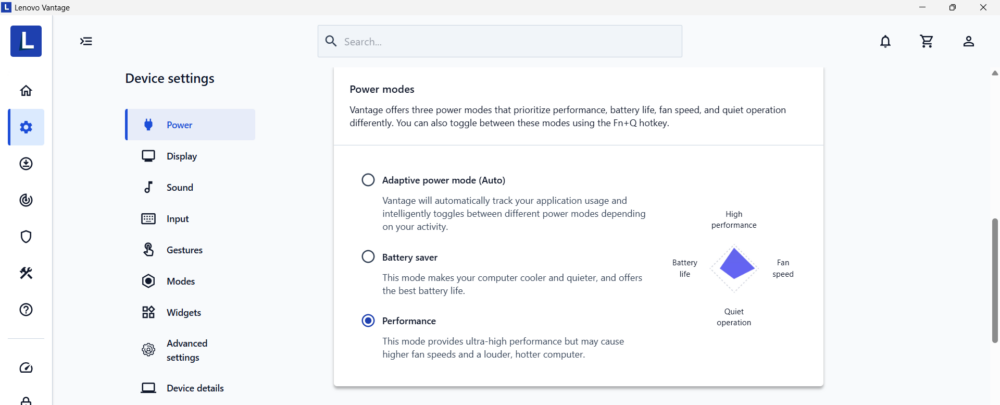This screenshot has width=1000, height=405.
Task: Open notifications bell icon
Action: [x=885, y=41]
